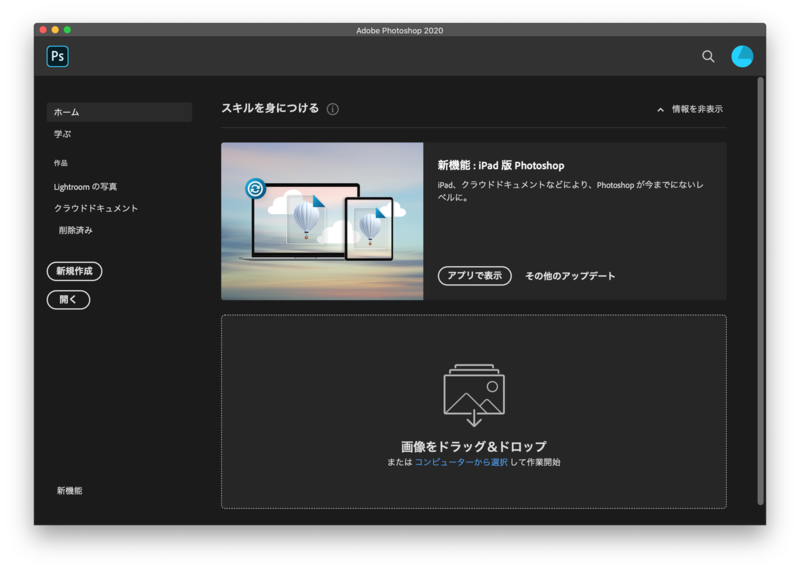The width and height of the screenshot is (800, 570).
Task: Open 新機能 at the sidebar bottom
Action: 69,491
